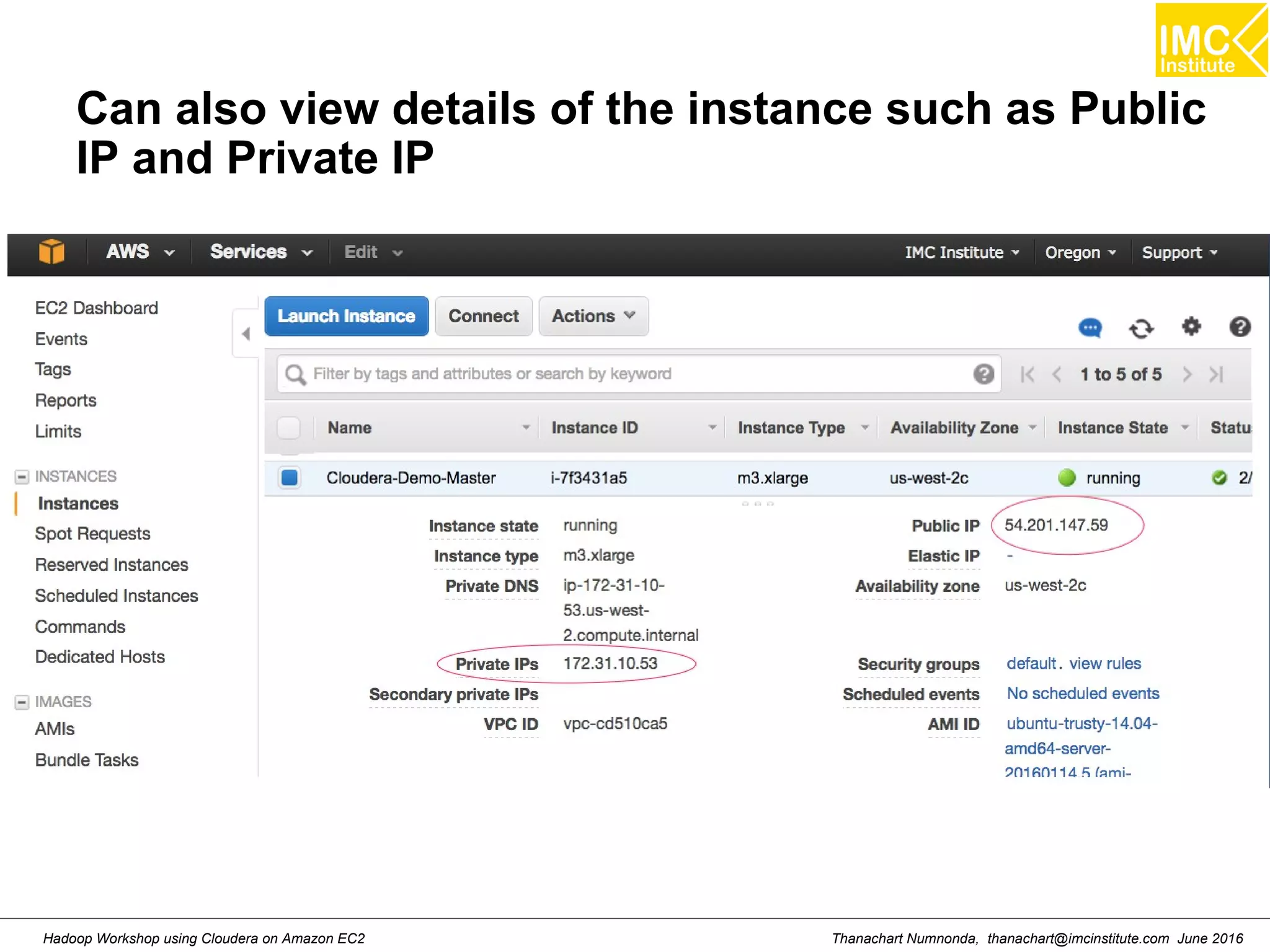Viewport: 1270px width, 952px height.
Task: Open the Services dropdown menu
Action: (261, 252)
